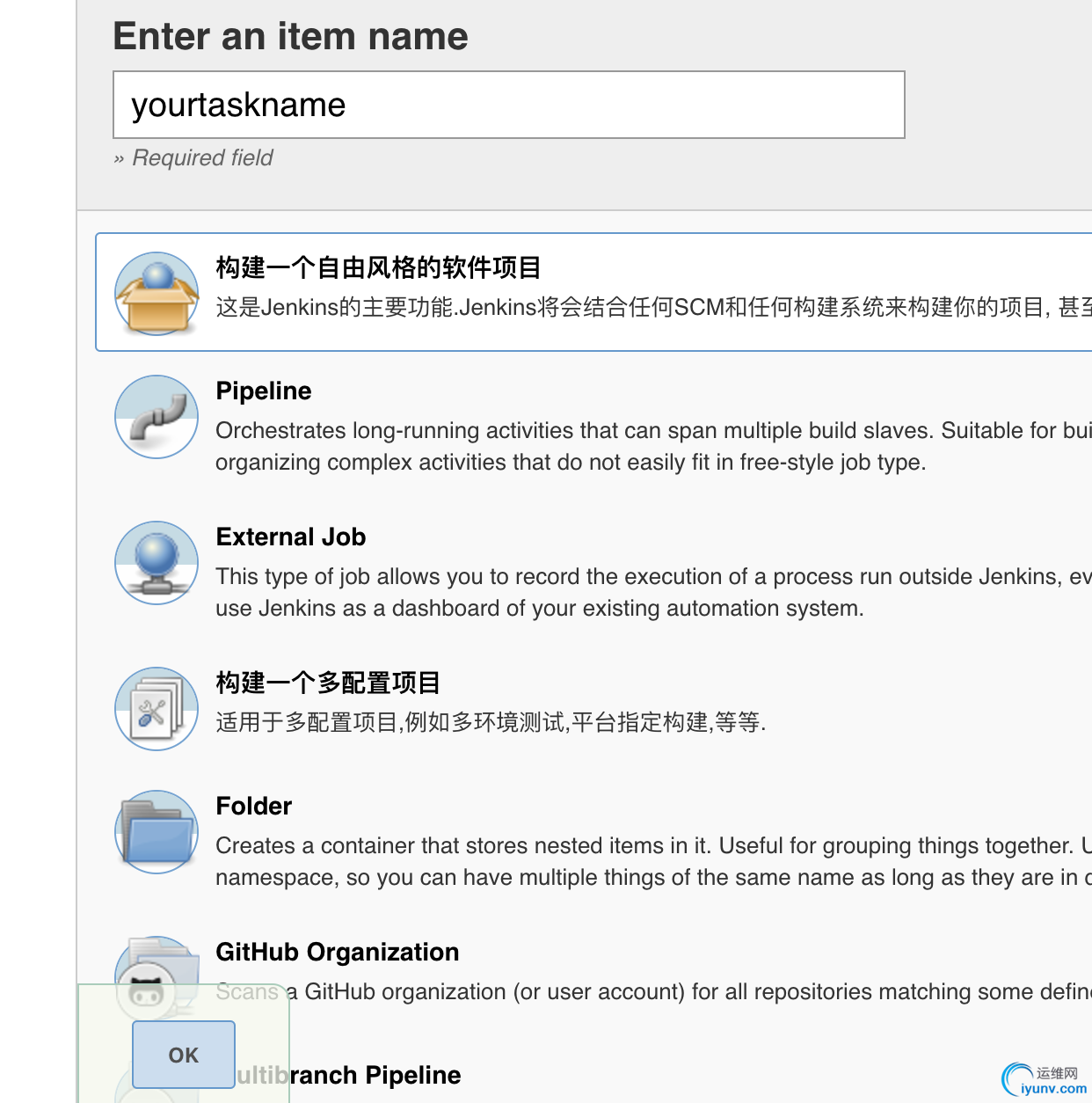Viewport: 1092px width, 1103px height.
Task: Choose the 构建一个多配置项目 title
Action: tap(328, 683)
